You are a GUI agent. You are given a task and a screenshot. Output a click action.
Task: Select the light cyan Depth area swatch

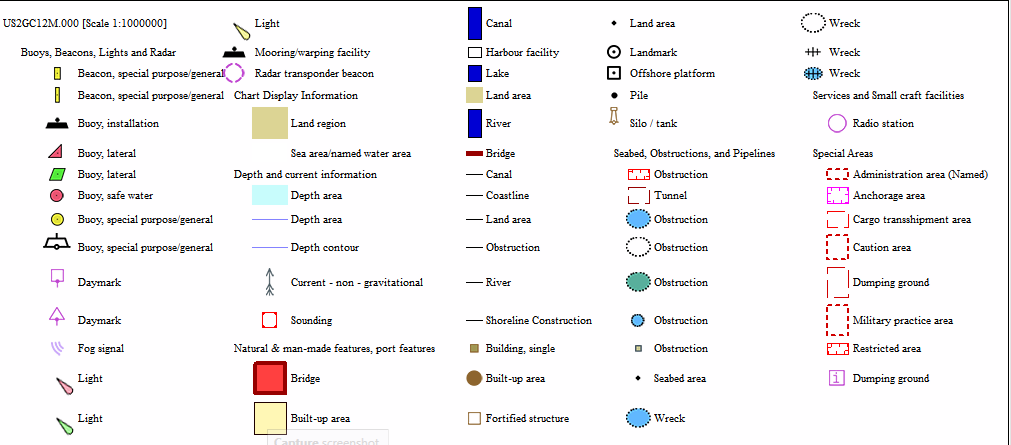[x=269, y=195]
